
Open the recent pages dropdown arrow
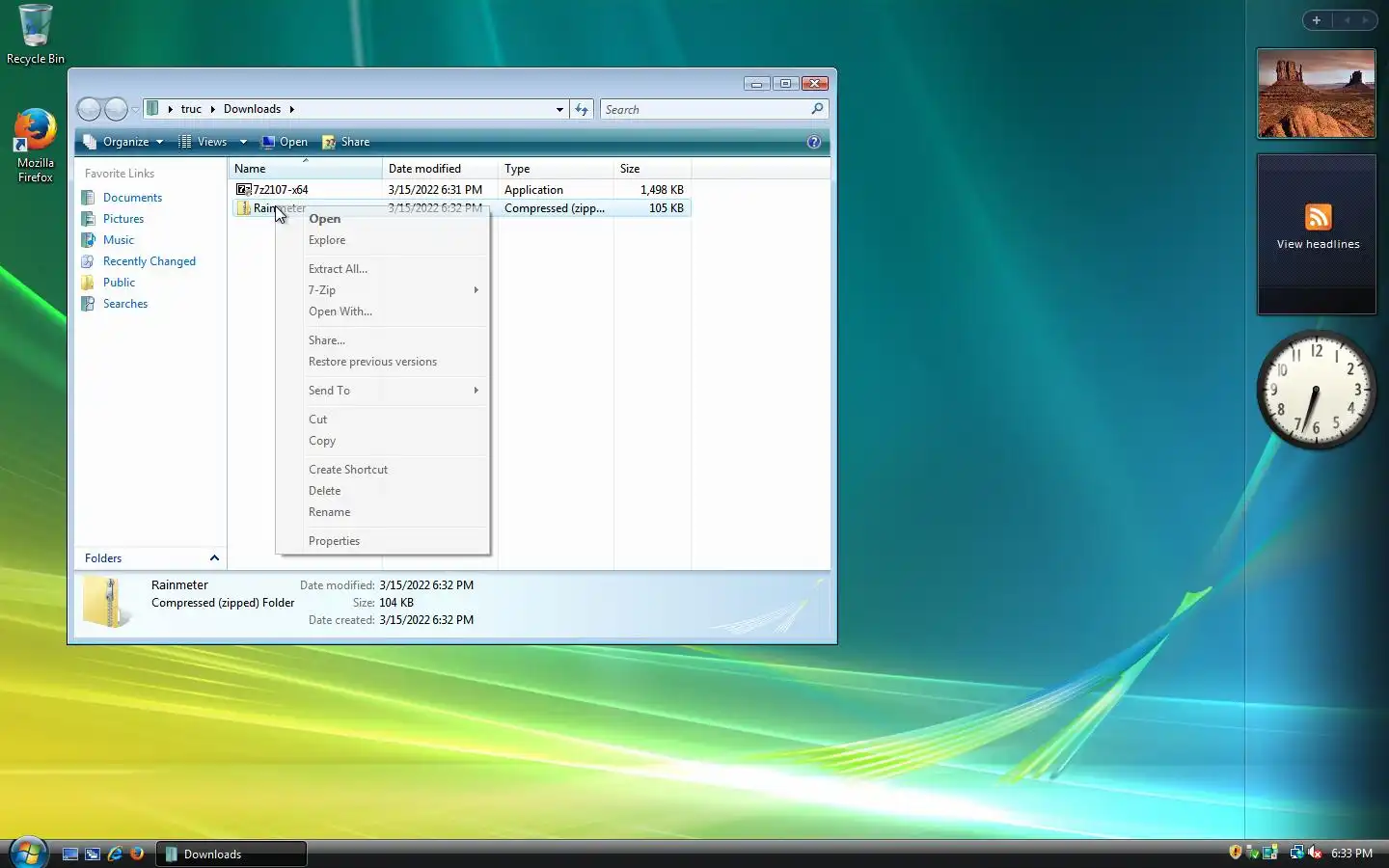click(x=135, y=109)
